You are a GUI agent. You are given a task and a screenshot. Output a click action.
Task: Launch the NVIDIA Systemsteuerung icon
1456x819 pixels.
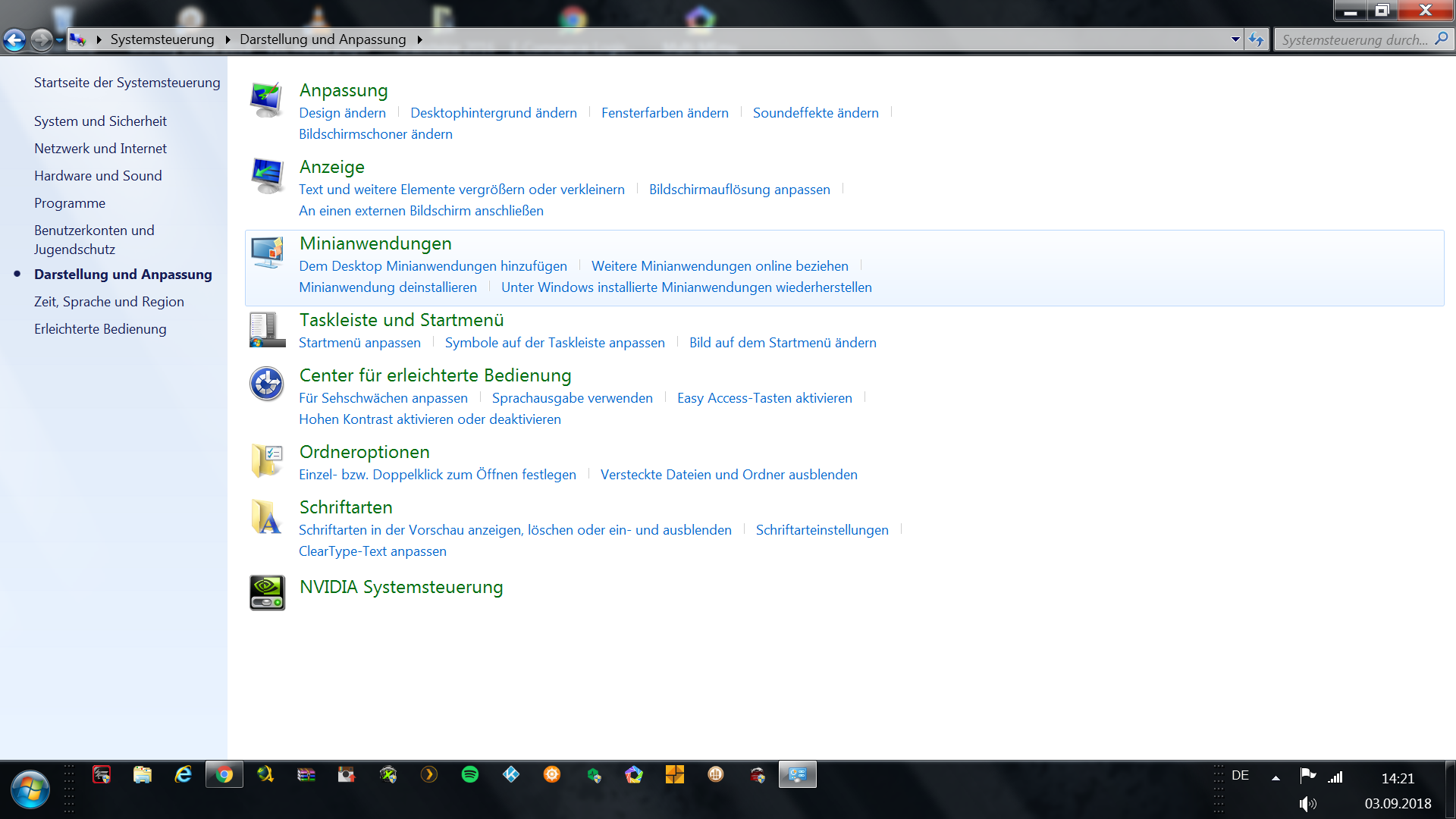pyautogui.click(x=267, y=592)
